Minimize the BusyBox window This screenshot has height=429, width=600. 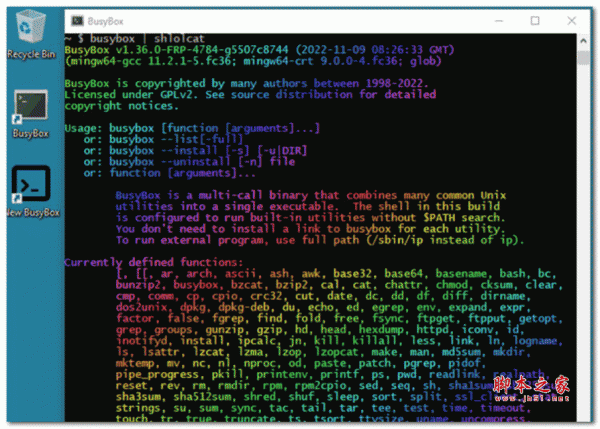click(499, 21)
